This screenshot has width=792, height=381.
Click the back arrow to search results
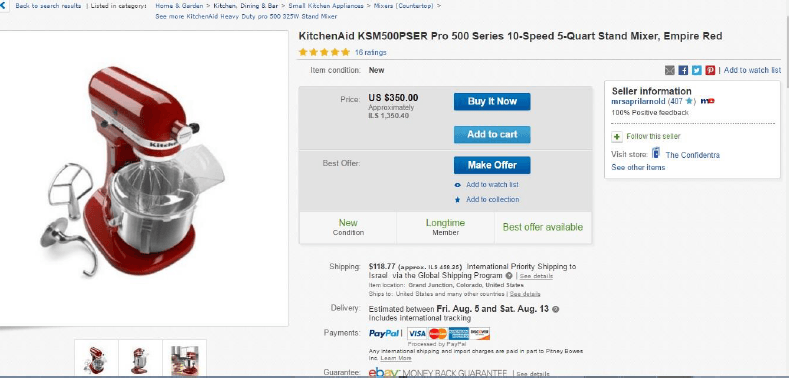pyautogui.click(x=3, y=6)
